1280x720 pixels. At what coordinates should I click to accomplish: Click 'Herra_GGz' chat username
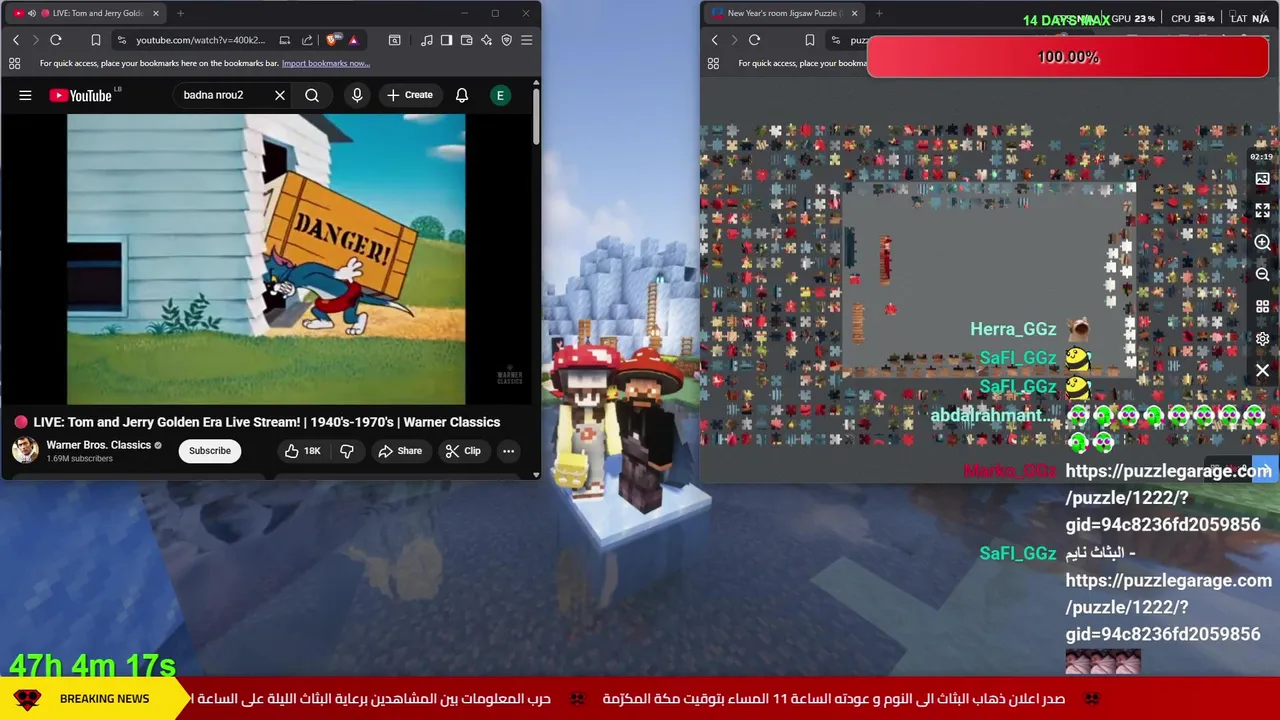tap(1013, 329)
